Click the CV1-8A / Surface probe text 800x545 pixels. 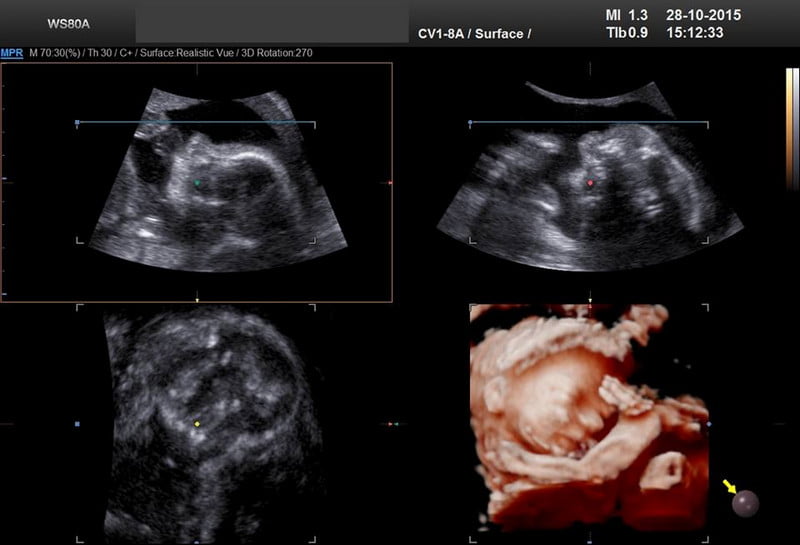coord(474,34)
